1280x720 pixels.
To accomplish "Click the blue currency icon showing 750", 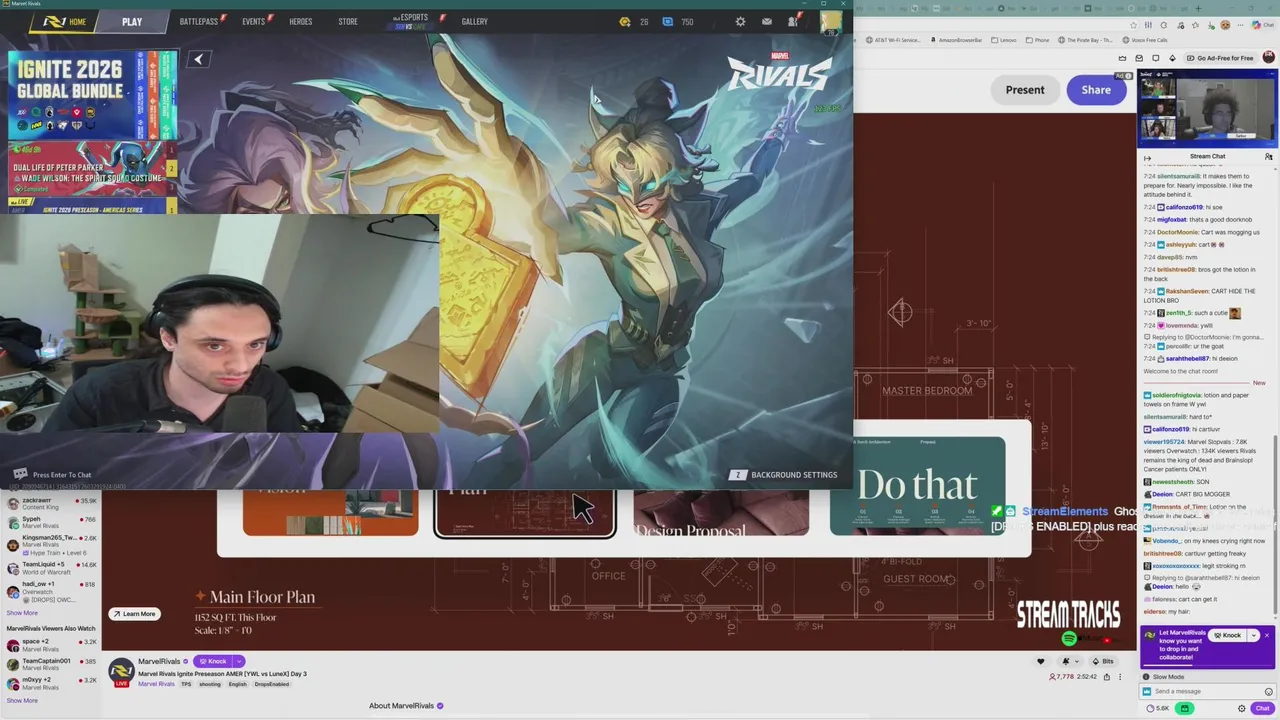I will pos(667,21).
